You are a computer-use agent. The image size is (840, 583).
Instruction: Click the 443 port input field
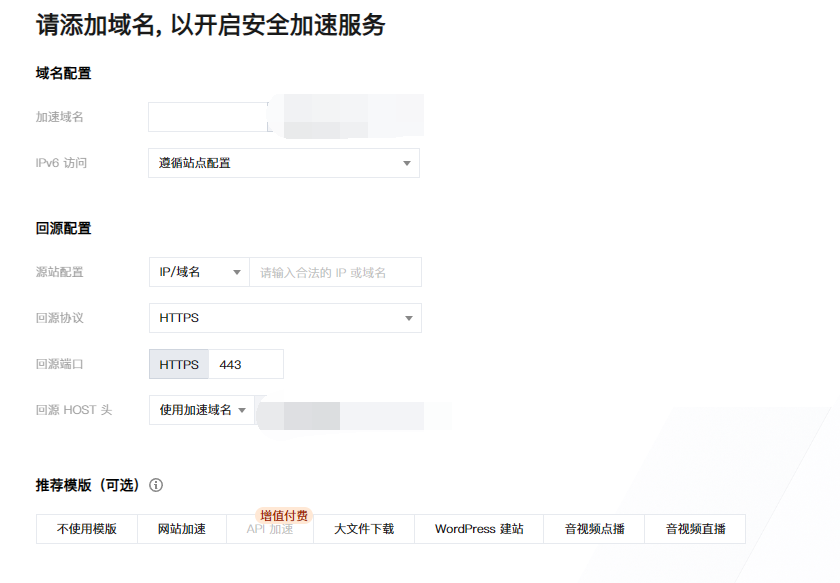click(246, 364)
